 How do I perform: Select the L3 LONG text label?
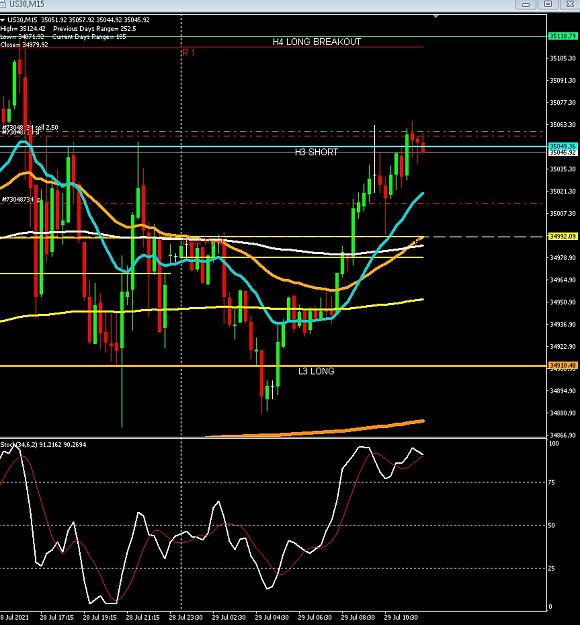[316, 371]
